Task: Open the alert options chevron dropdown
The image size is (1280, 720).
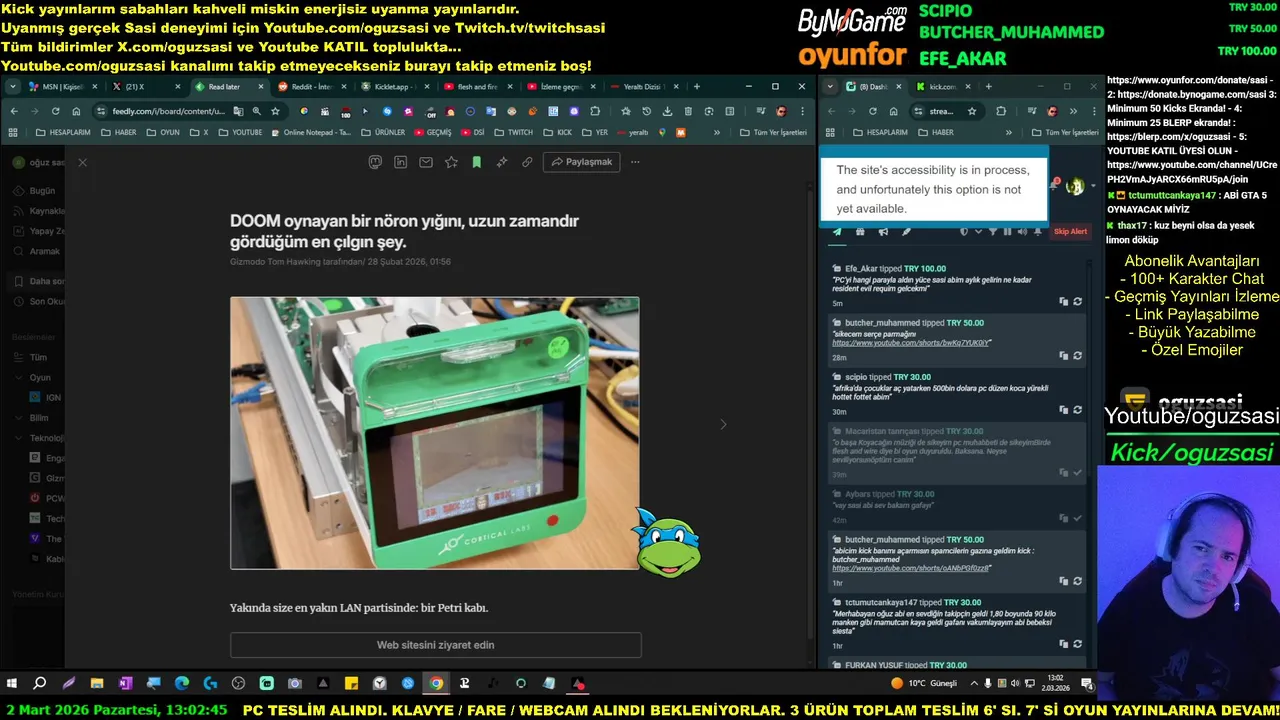Action: point(978,232)
